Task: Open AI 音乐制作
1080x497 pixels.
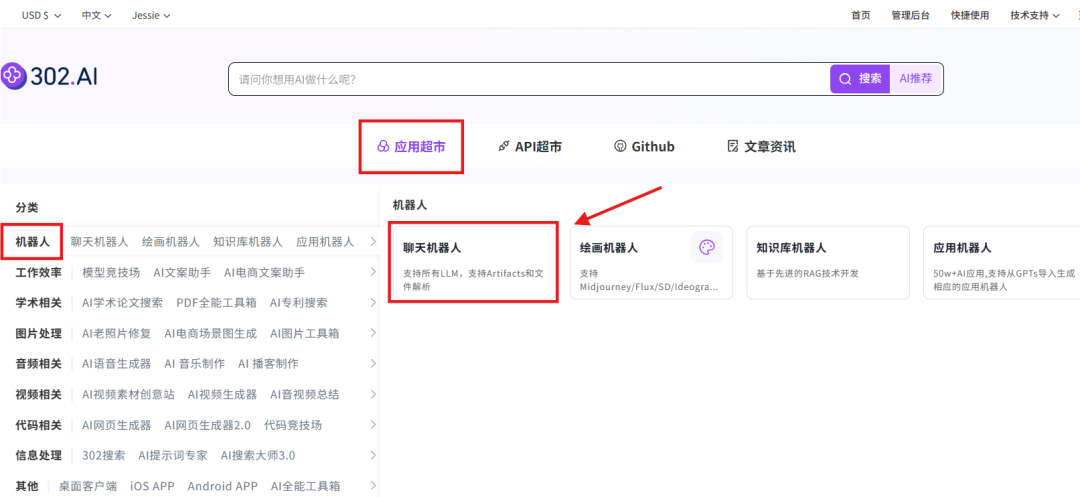Action: coord(194,363)
